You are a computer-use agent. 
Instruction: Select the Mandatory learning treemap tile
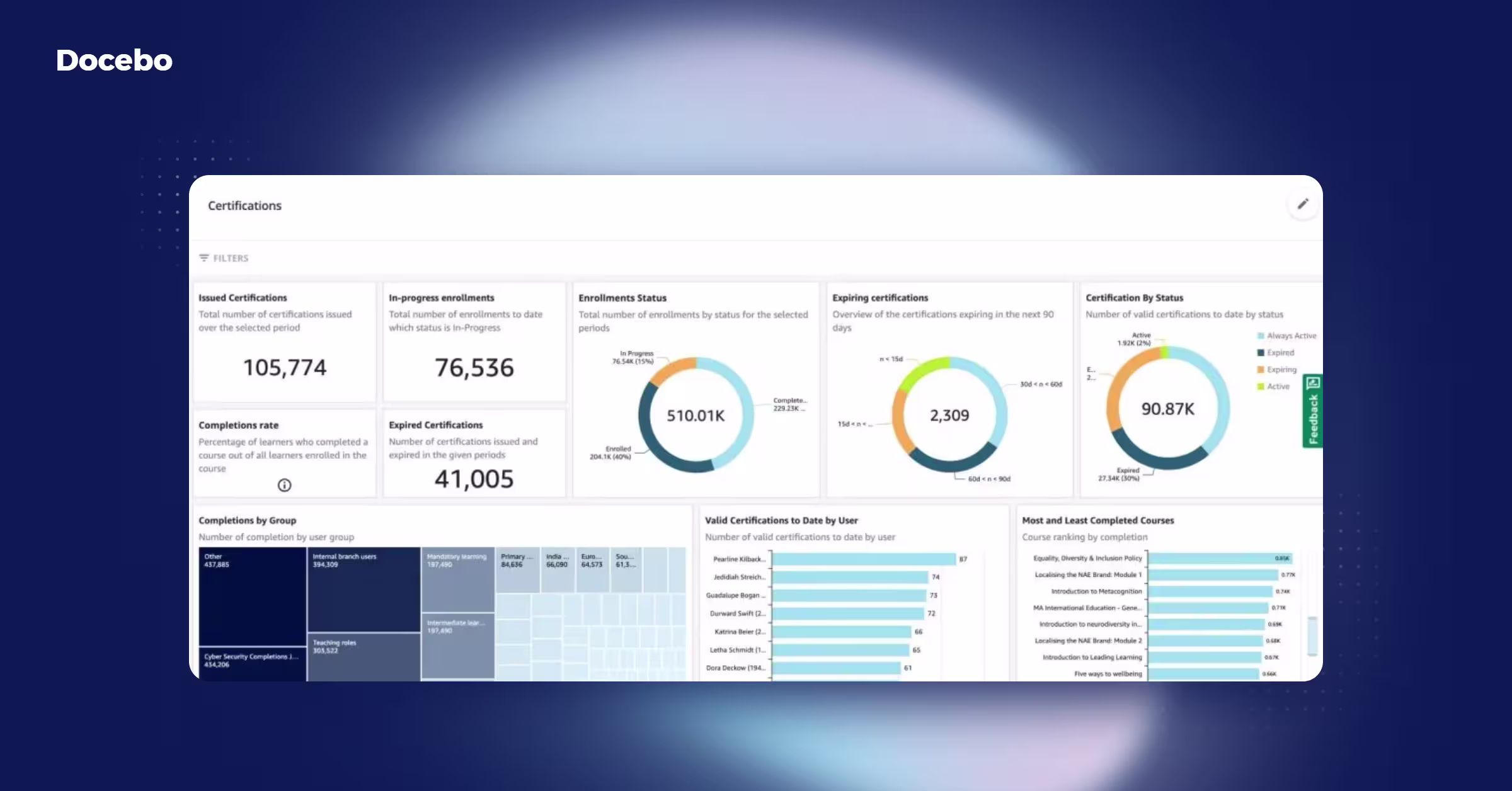[458, 579]
